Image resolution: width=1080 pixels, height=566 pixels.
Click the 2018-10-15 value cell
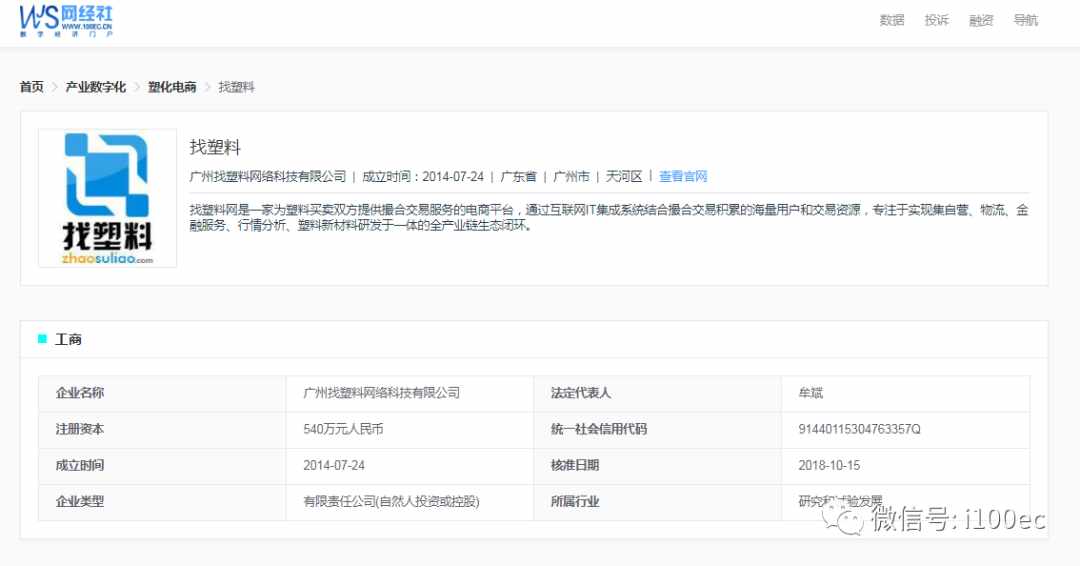[x=906, y=466]
